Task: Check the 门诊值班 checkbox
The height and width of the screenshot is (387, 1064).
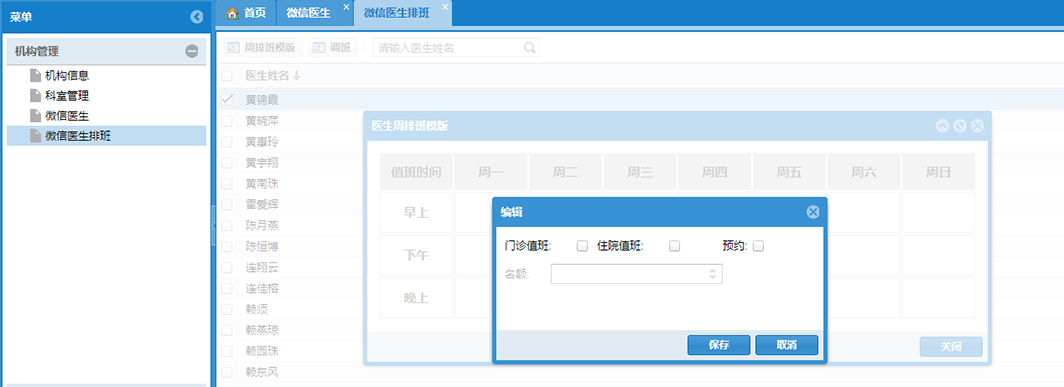Action: (582, 246)
